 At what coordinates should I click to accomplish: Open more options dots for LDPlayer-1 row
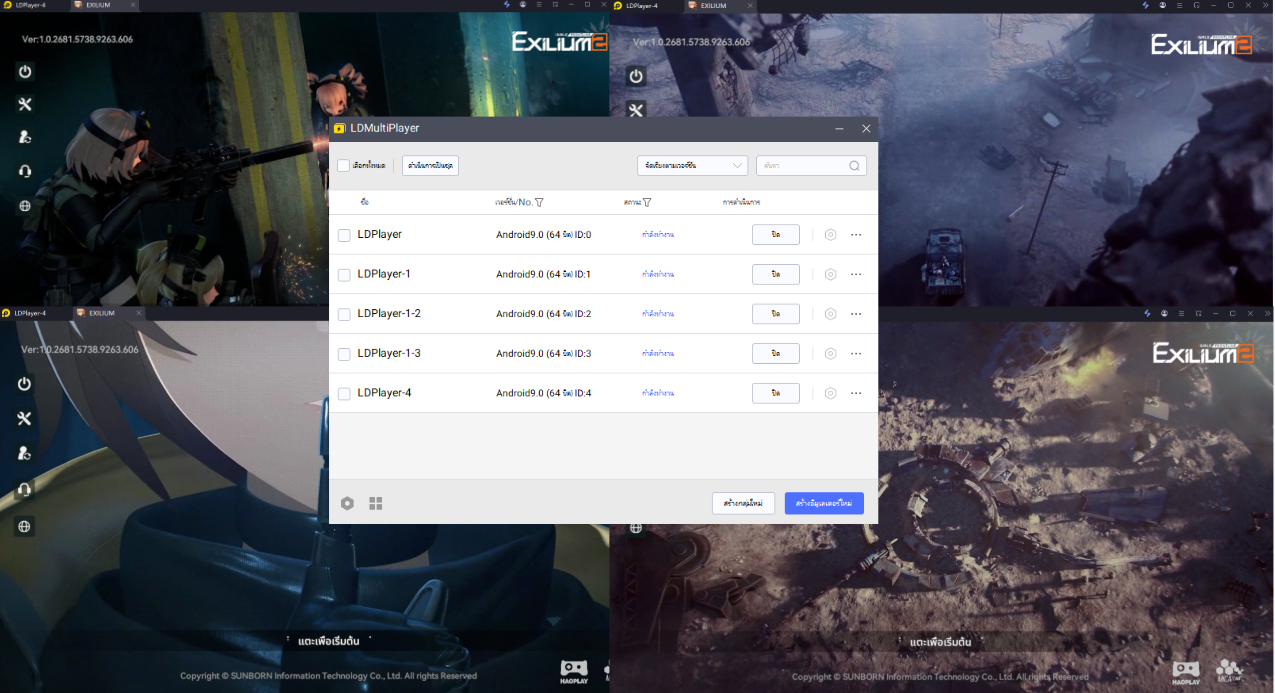click(856, 274)
